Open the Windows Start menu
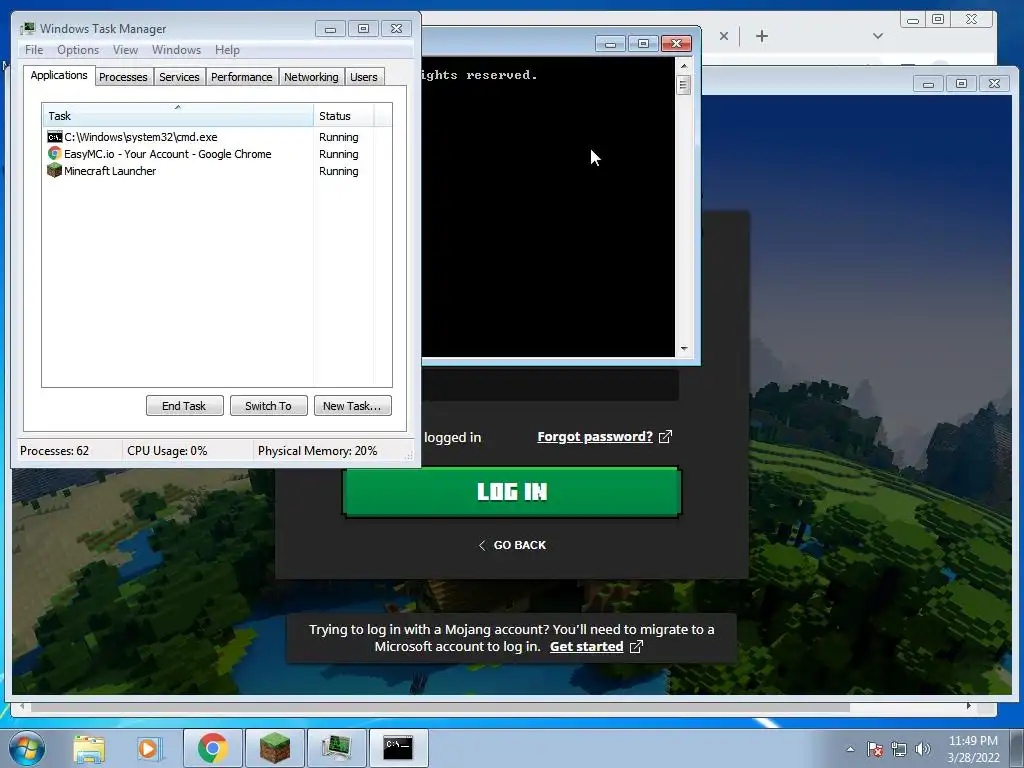Viewport: 1024px width, 768px height. point(27,748)
